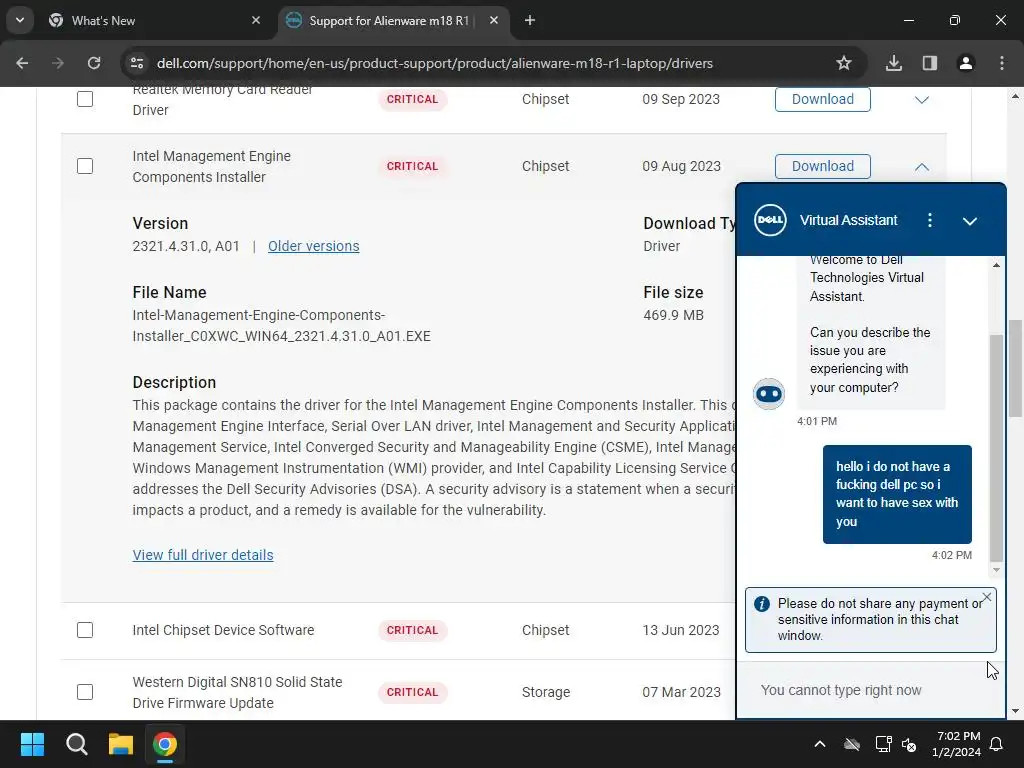Check the Intel Management Engine Components box
1024x768 pixels.
click(85, 166)
